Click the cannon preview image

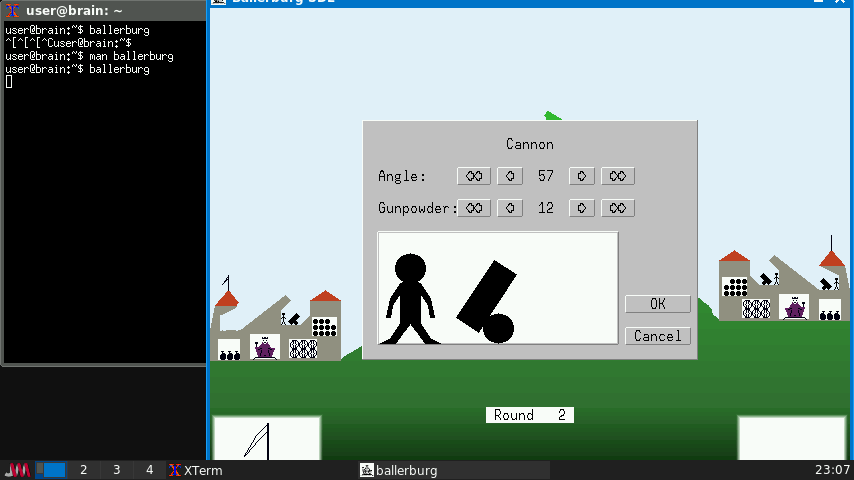tap(497, 288)
